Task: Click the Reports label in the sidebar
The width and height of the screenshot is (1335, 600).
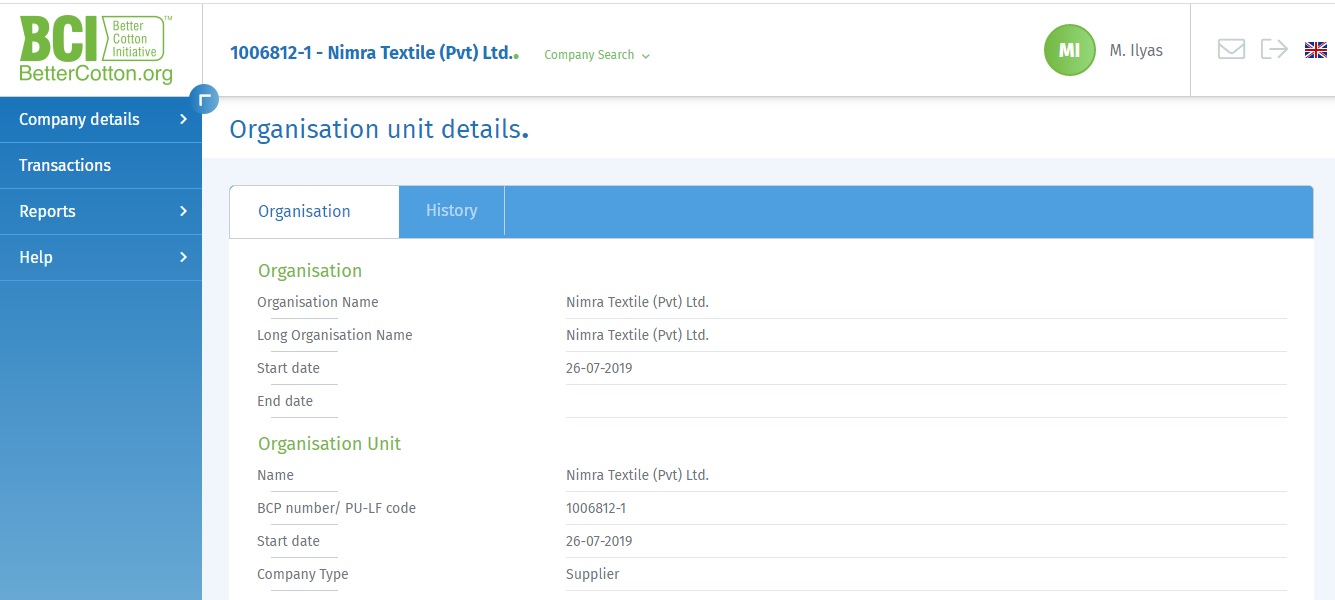Action: pos(47,212)
